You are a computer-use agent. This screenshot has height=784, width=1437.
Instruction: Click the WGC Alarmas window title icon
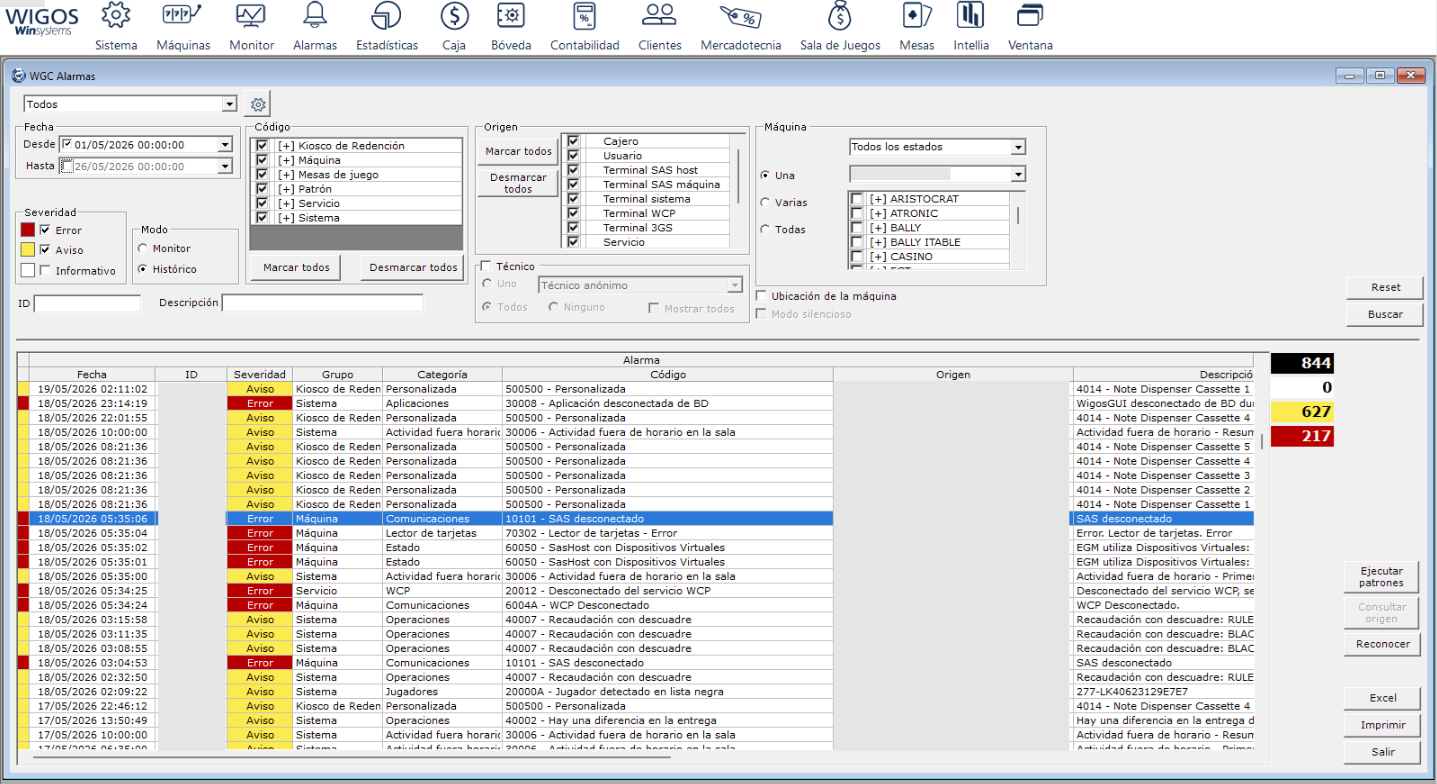coord(18,75)
